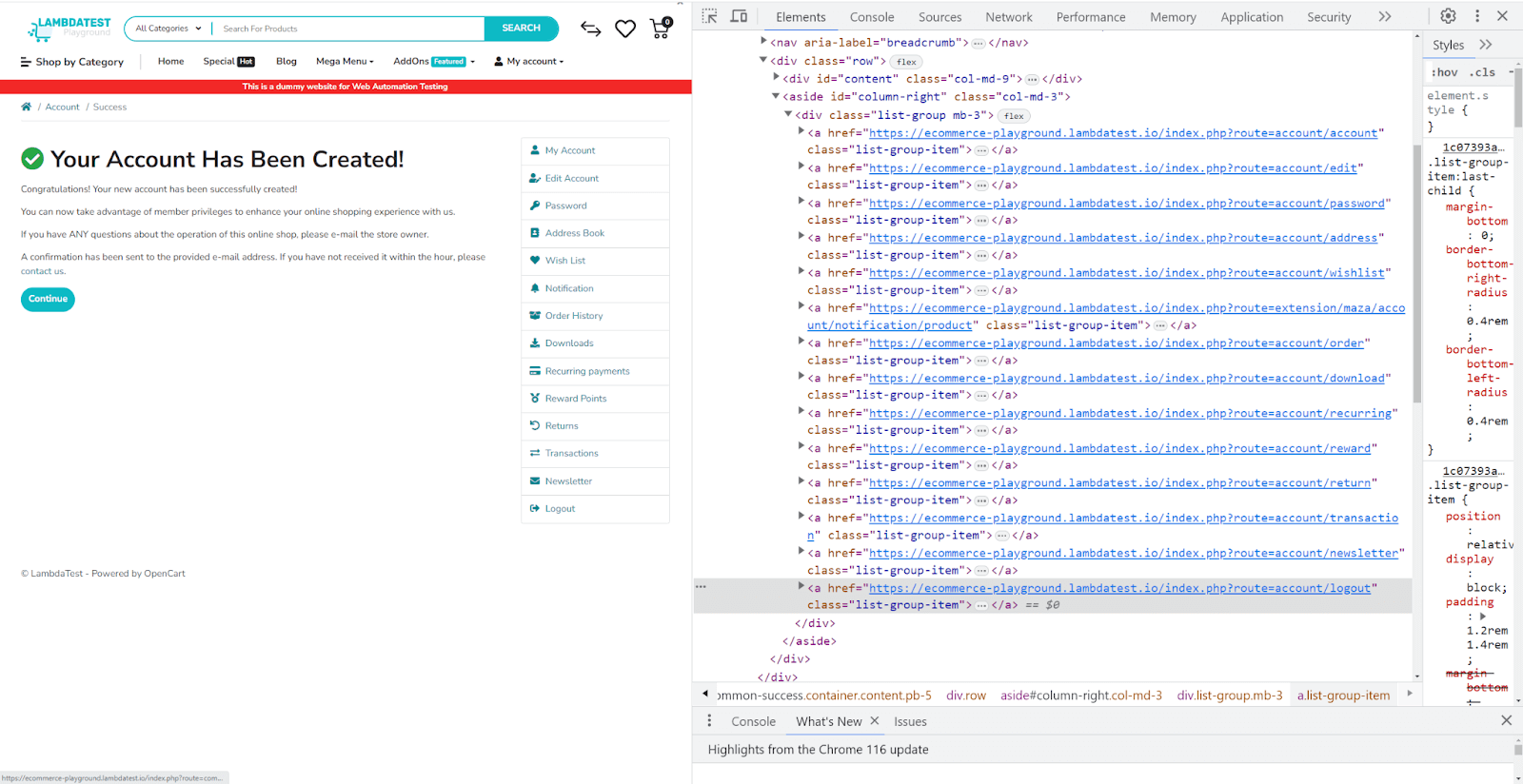Viewport: 1523px width, 784px height.
Task: Click the SEARCH button
Action: click(x=521, y=29)
